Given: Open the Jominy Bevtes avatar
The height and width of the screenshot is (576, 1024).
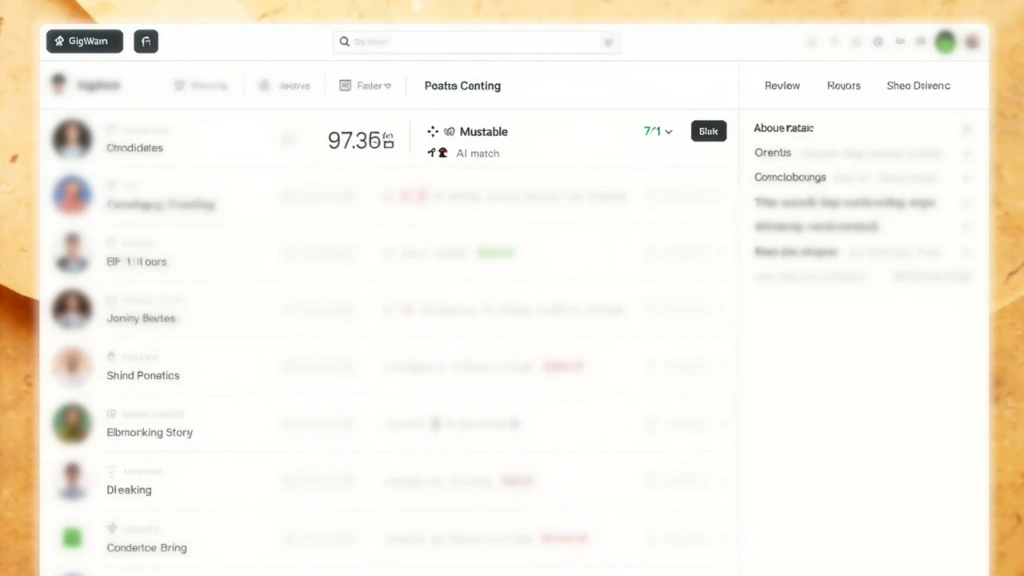Looking at the screenshot, I should [x=72, y=309].
